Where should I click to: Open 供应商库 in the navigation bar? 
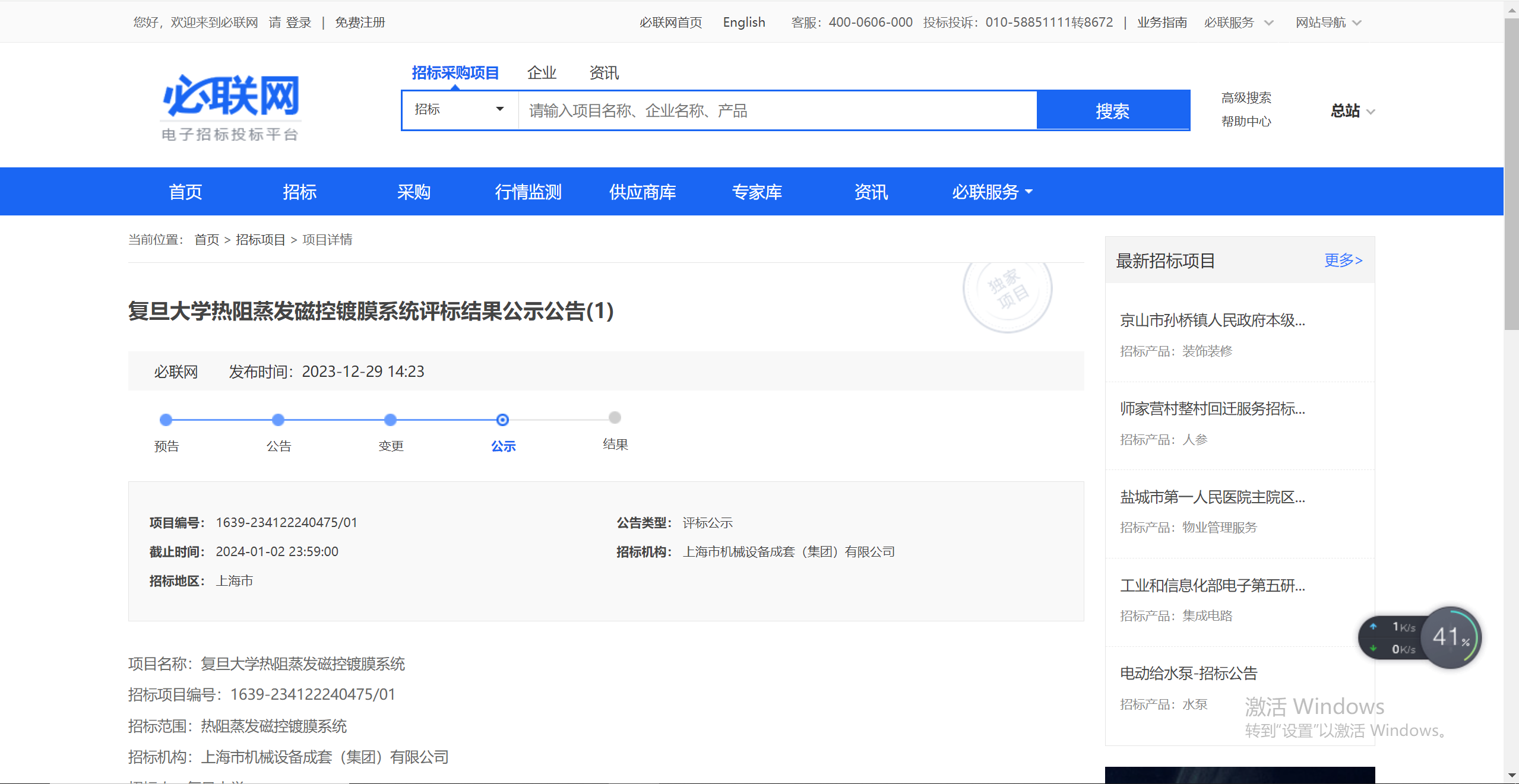[643, 192]
